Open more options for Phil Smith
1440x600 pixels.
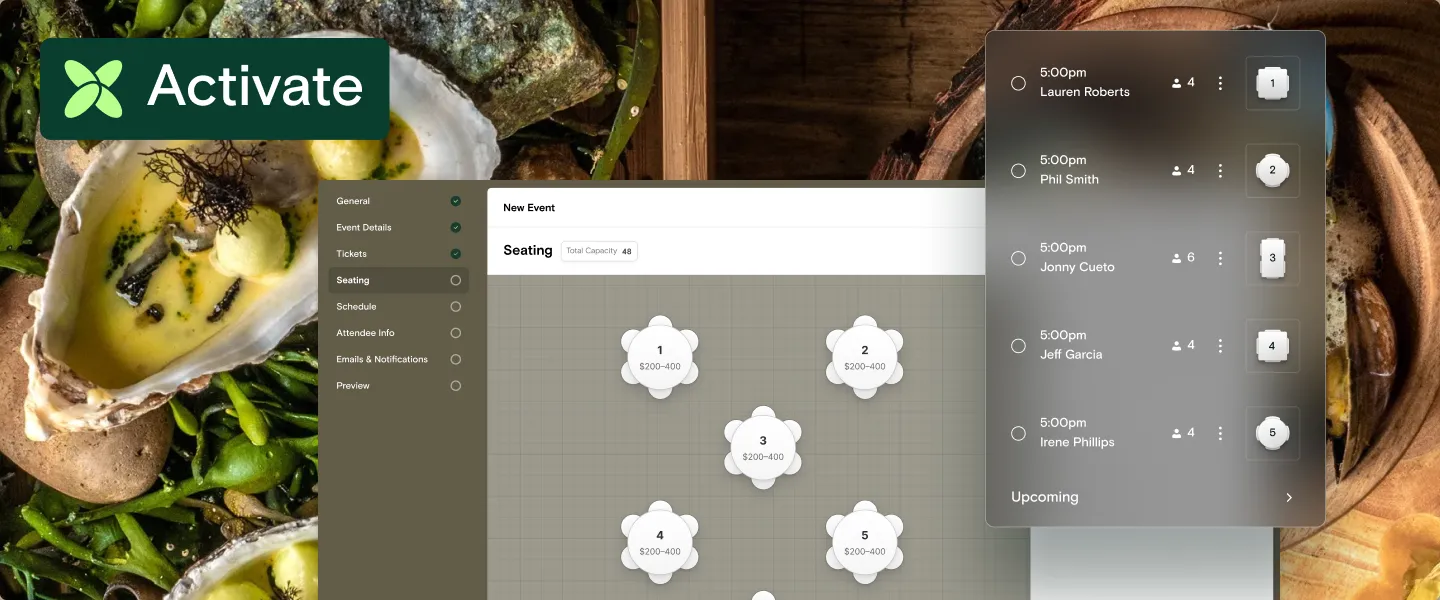[1220, 171]
